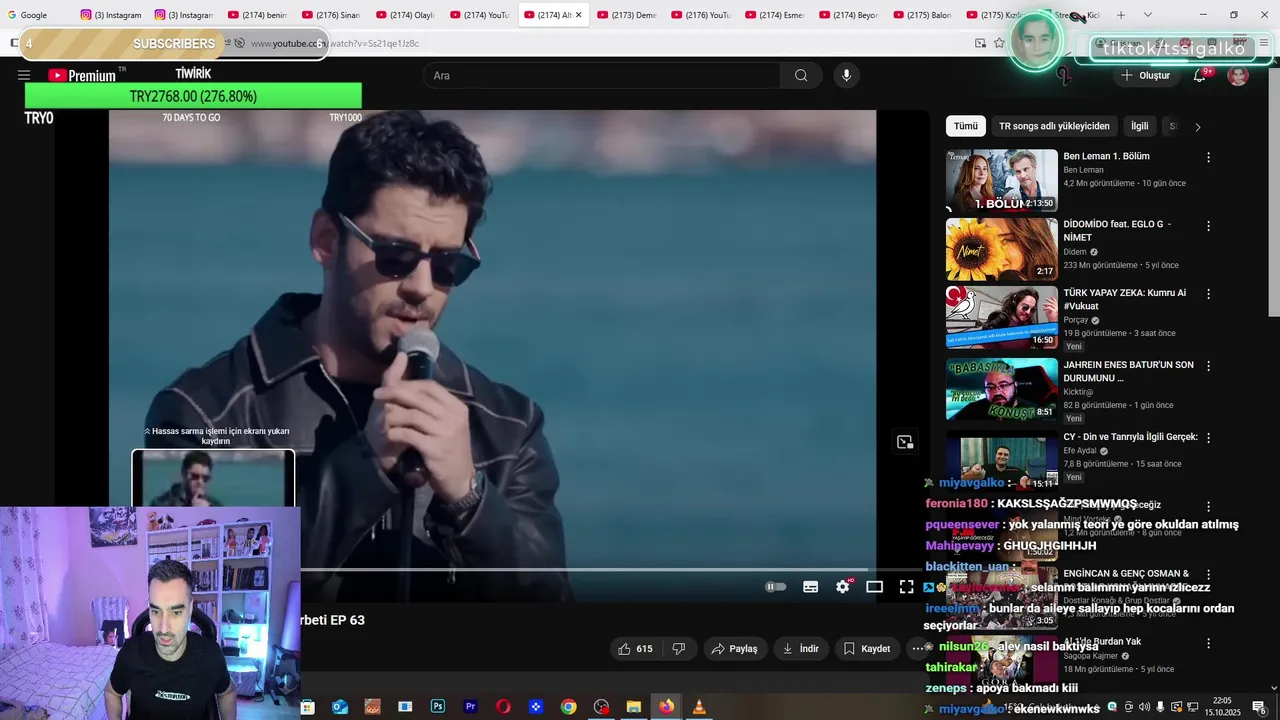1280x720 pixels.
Task: Open File Explorer from the taskbar
Action: (x=633, y=707)
